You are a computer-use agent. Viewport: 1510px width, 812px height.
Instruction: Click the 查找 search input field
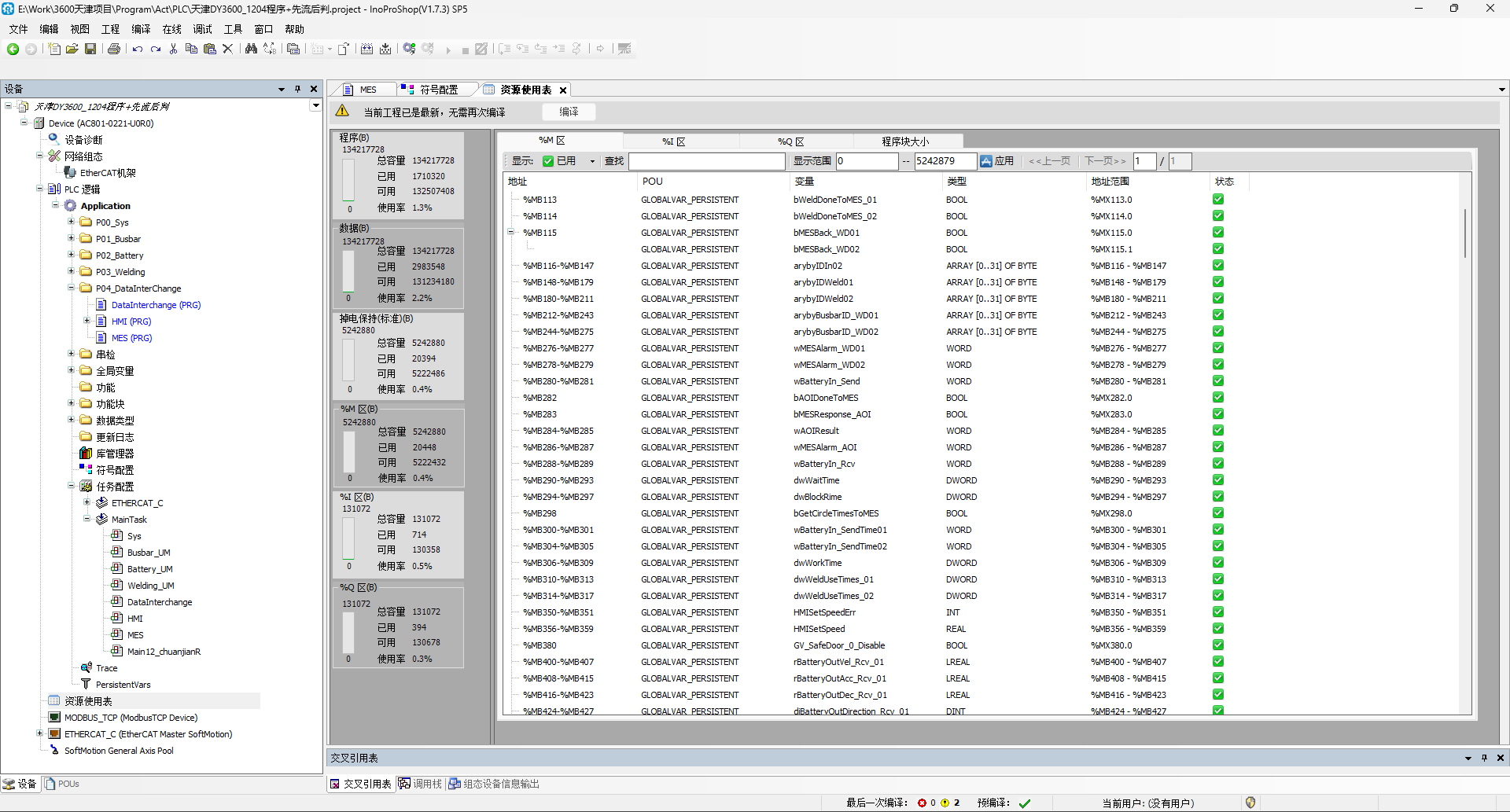coord(706,161)
